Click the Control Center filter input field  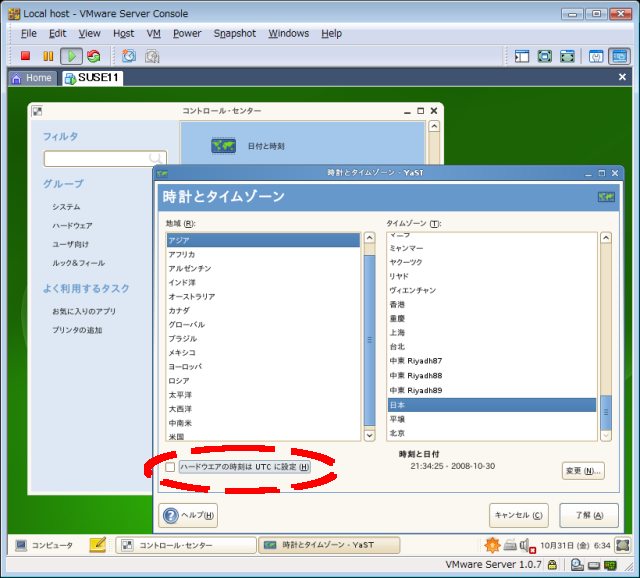tap(105, 158)
